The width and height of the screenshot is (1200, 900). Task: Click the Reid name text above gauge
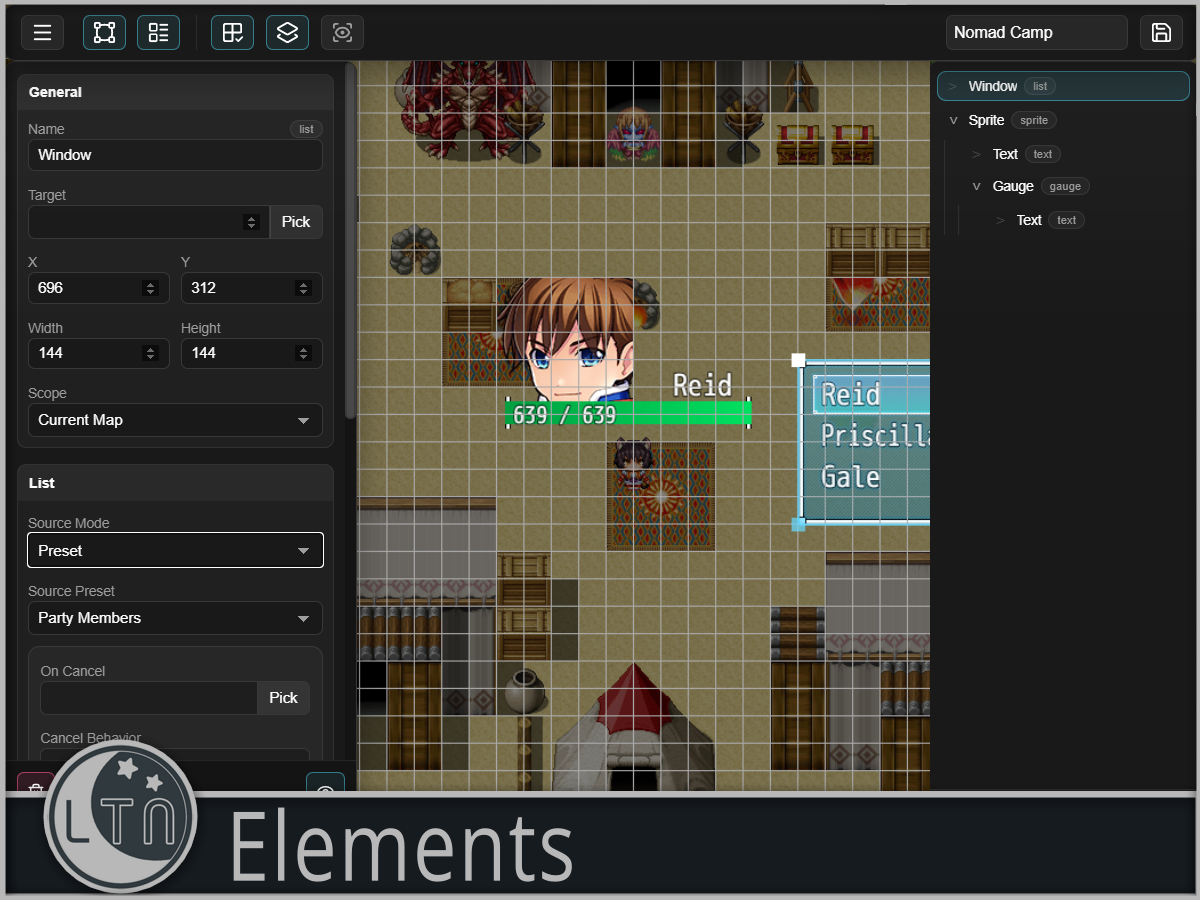click(702, 385)
